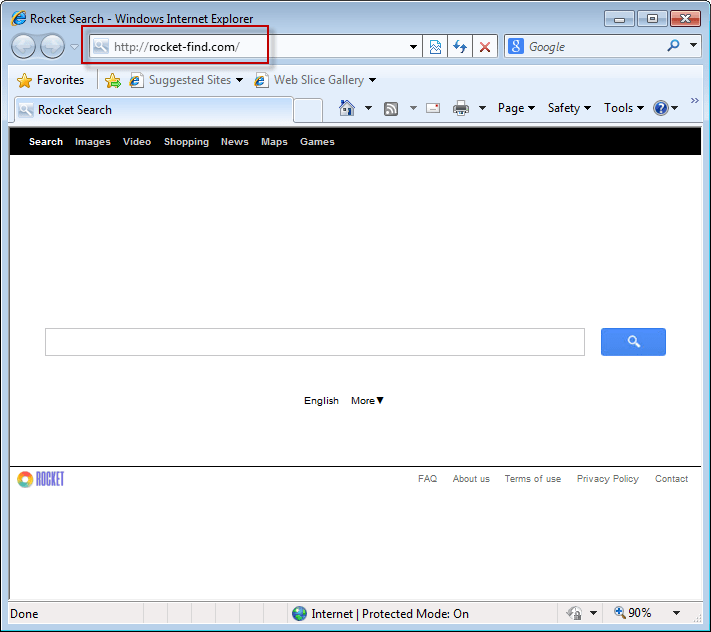Viewport: 711px width, 632px height.
Task: Open a new blank tab
Action: (308, 110)
